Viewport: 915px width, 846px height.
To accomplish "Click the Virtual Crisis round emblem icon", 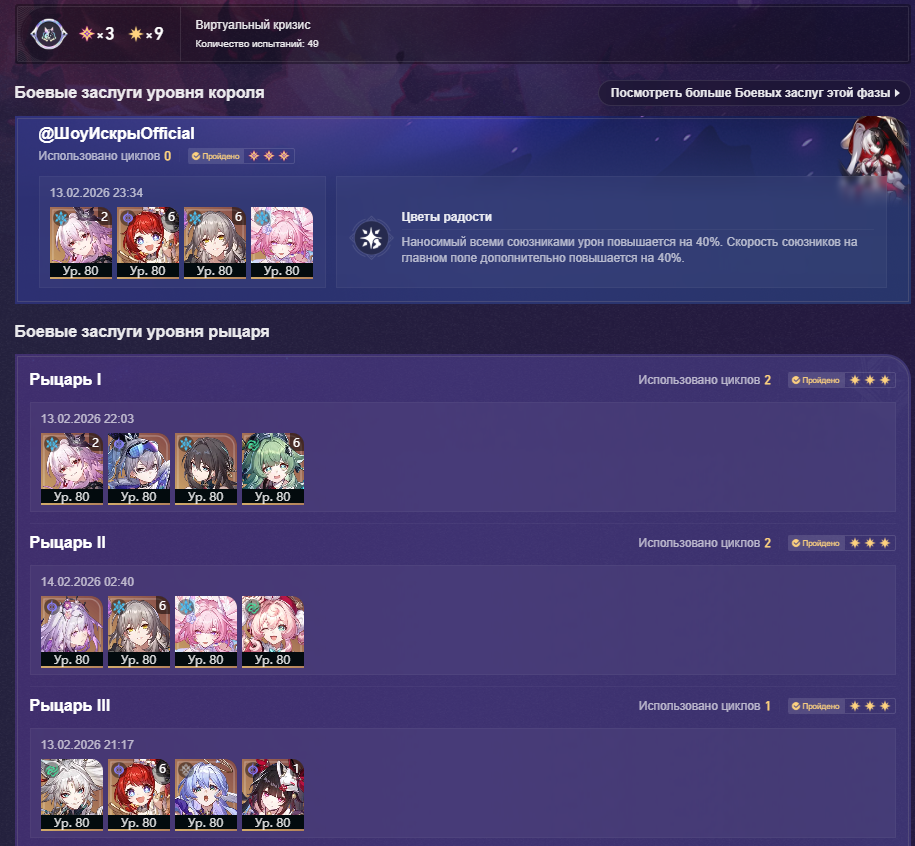I will (48, 34).
